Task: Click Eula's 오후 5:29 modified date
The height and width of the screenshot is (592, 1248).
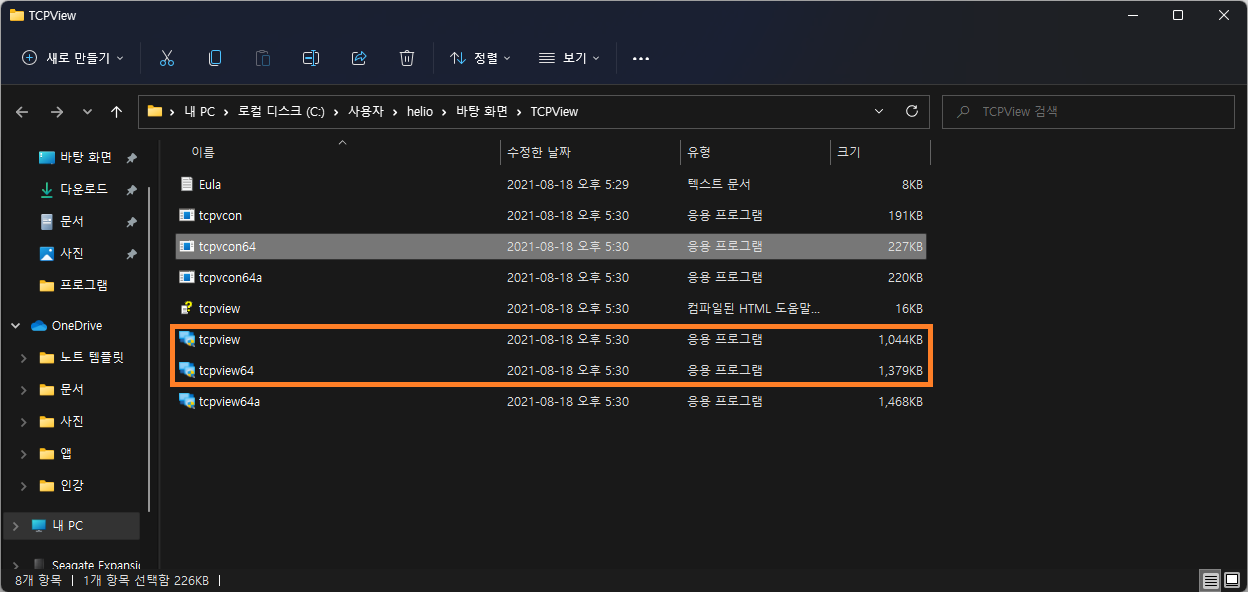Action: coord(568,185)
